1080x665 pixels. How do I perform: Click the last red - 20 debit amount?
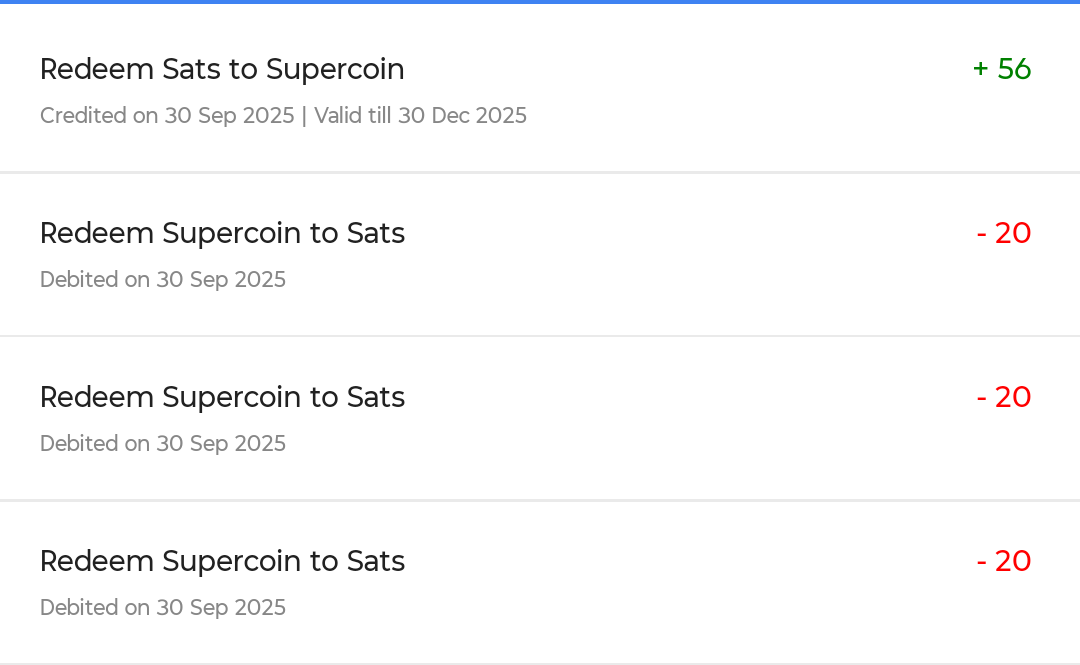[1003, 562]
